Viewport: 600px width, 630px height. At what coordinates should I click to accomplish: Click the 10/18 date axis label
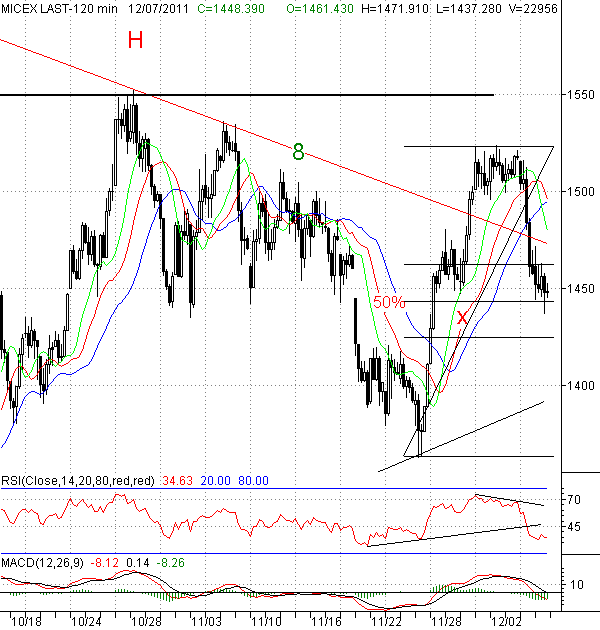pos(26,622)
